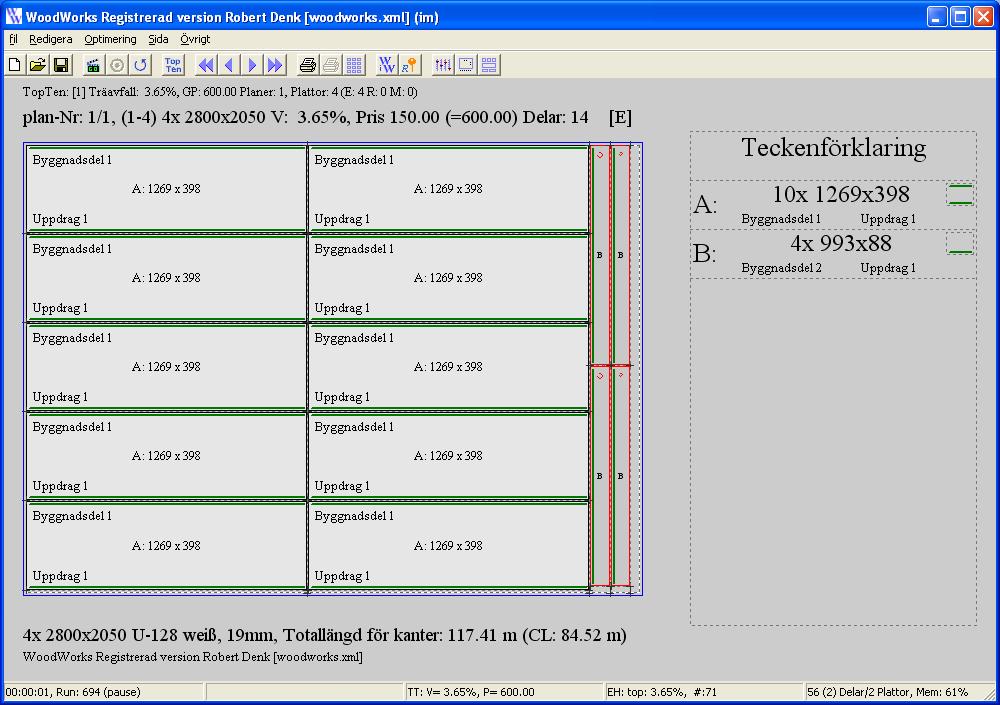Jump to last plan with double-right arrows

[x=275, y=64]
